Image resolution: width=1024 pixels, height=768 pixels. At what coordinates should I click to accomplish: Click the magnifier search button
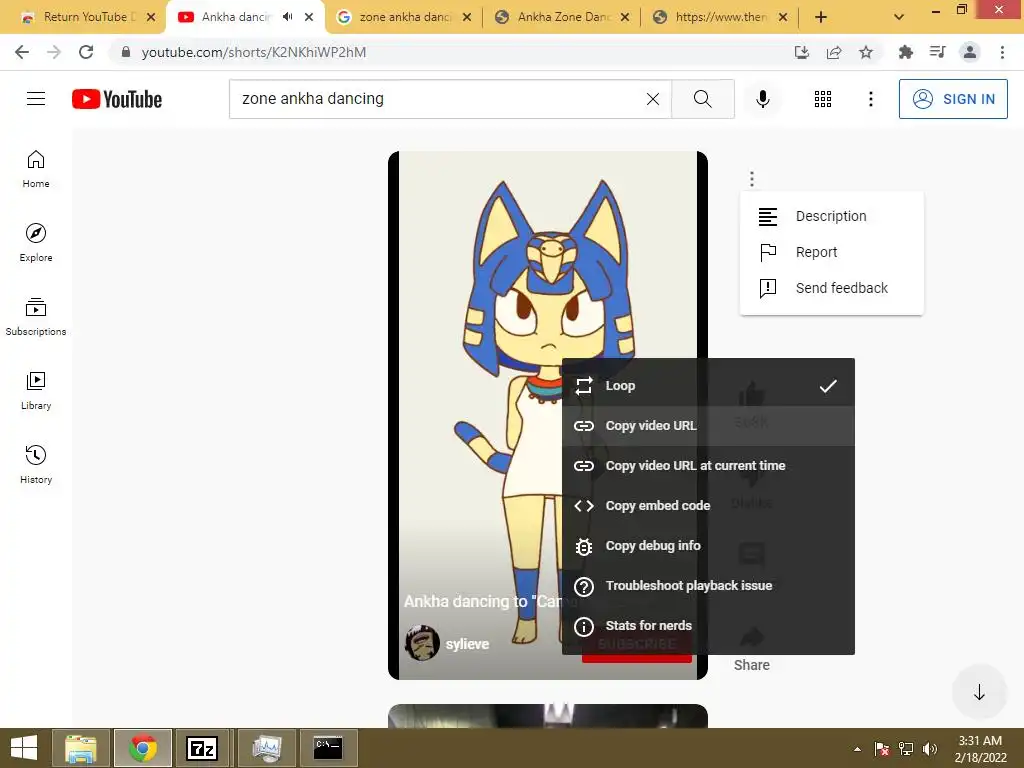[x=703, y=99]
